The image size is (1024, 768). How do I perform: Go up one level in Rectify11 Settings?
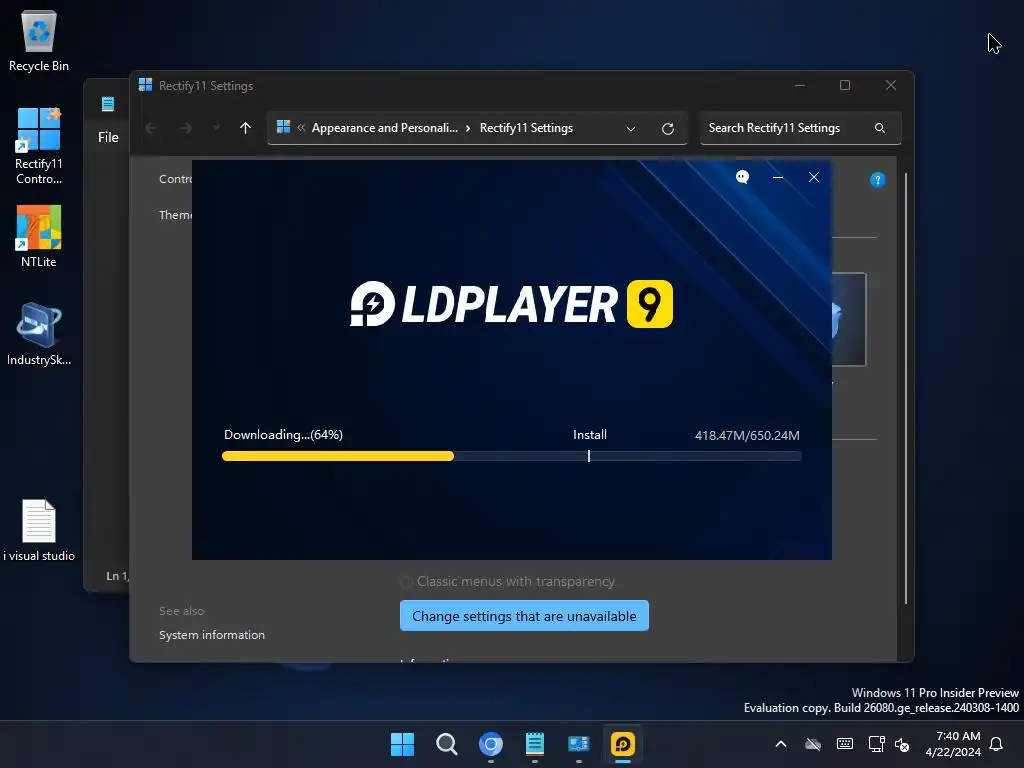point(245,128)
